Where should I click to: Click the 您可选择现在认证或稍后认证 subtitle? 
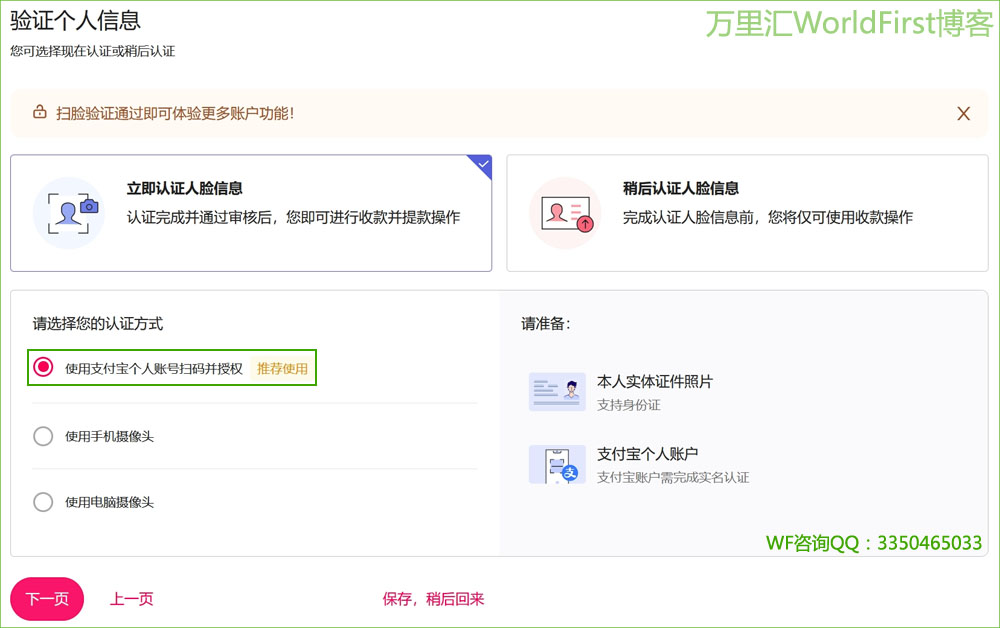pos(92,51)
